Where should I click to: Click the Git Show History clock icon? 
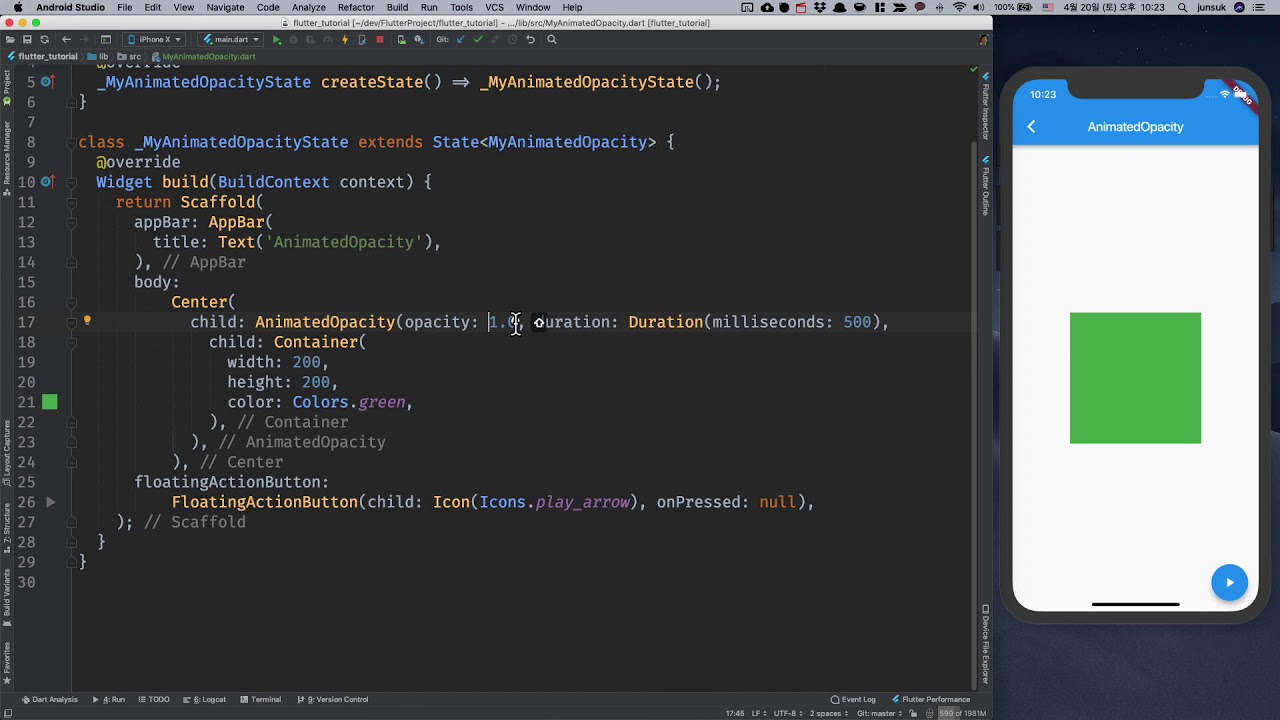pyautogui.click(x=512, y=40)
